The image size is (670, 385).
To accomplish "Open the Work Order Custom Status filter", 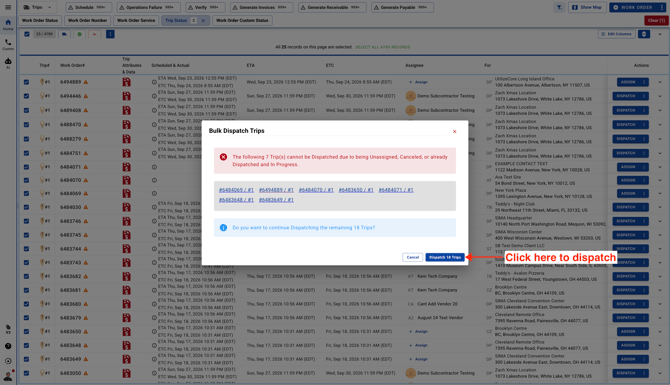I will click(x=242, y=21).
